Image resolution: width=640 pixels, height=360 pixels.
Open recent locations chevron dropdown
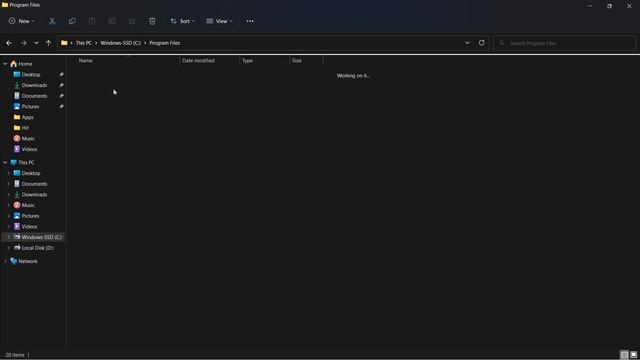click(36, 43)
